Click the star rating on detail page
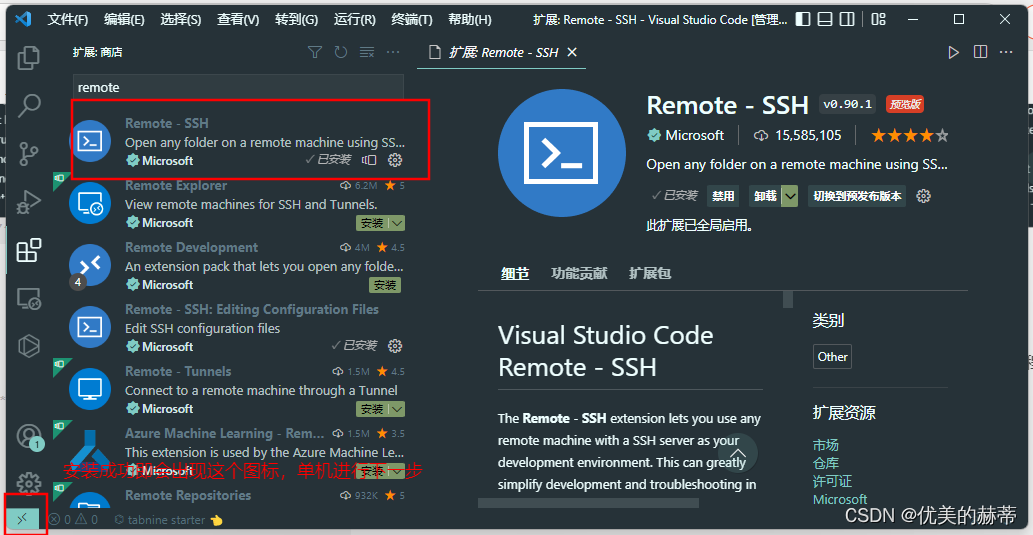The height and width of the screenshot is (535, 1033). pyautogui.click(x=910, y=136)
